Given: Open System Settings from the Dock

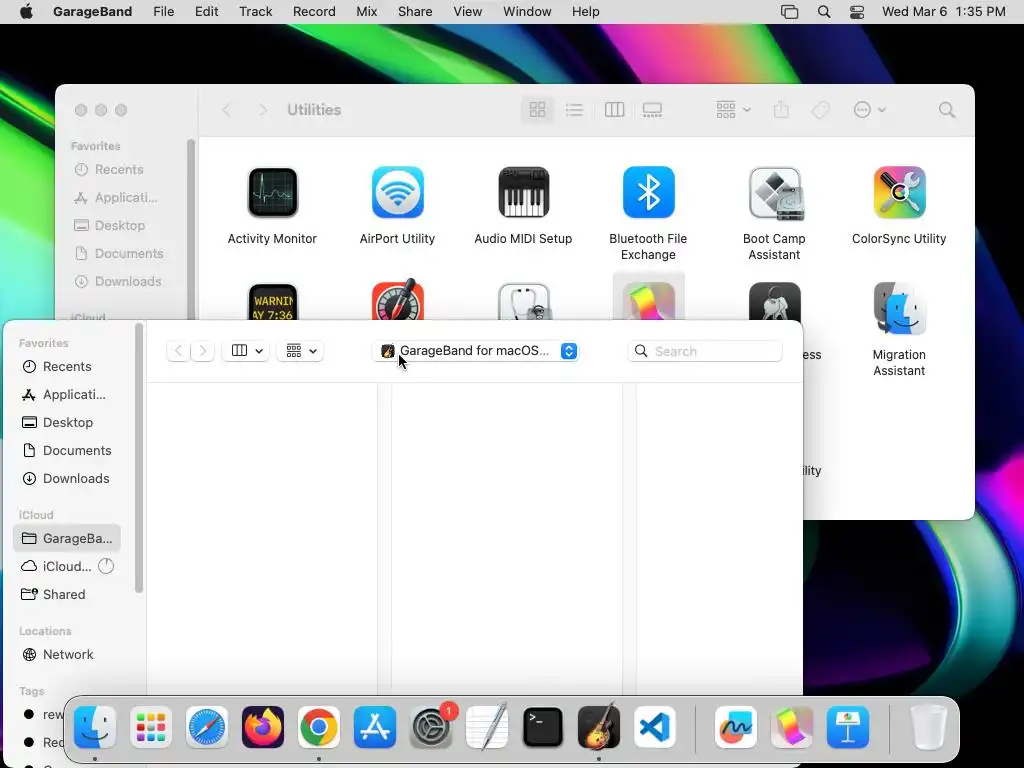Looking at the screenshot, I should pyautogui.click(x=431, y=728).
